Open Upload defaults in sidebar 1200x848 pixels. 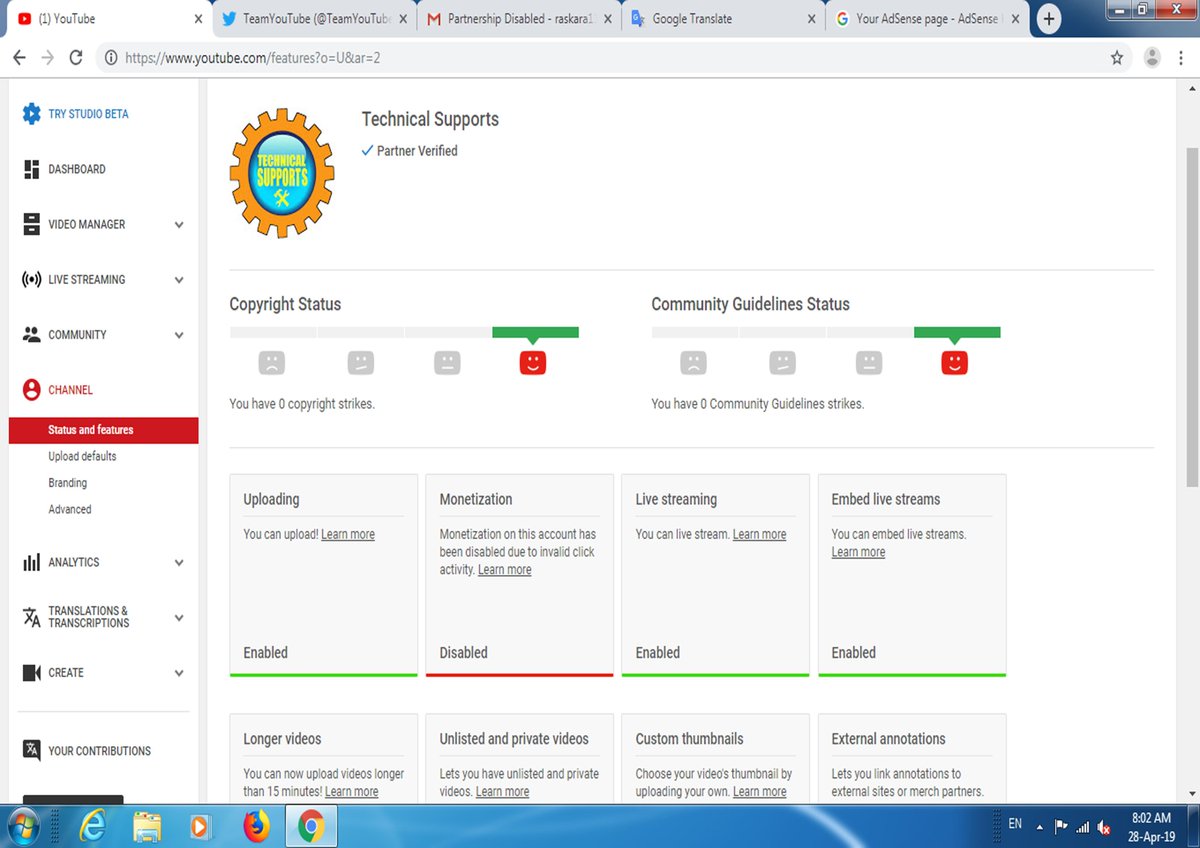(82, 456)
